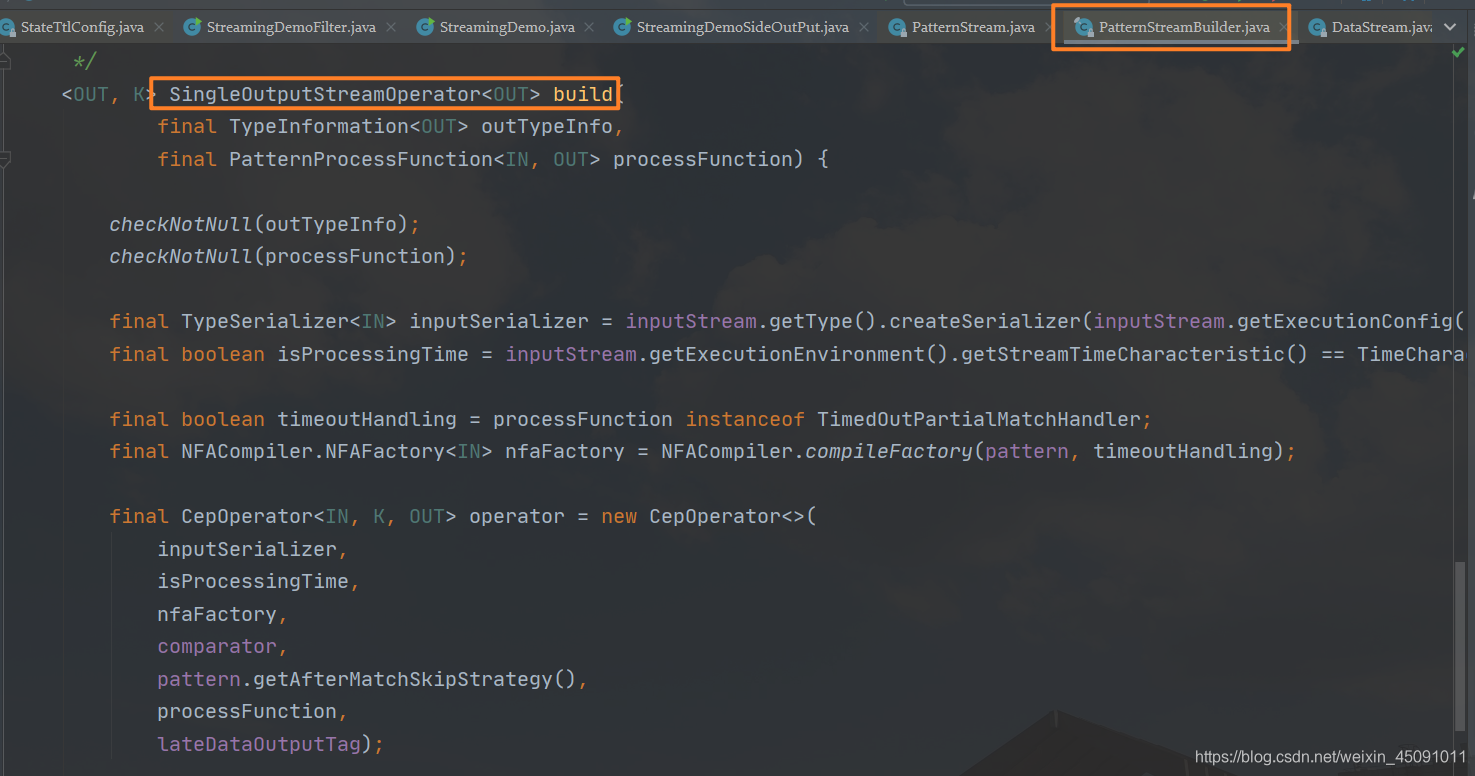
Task: Place cursor on checkNotNull(processFunction) call
Action: [x=289, y=256]
